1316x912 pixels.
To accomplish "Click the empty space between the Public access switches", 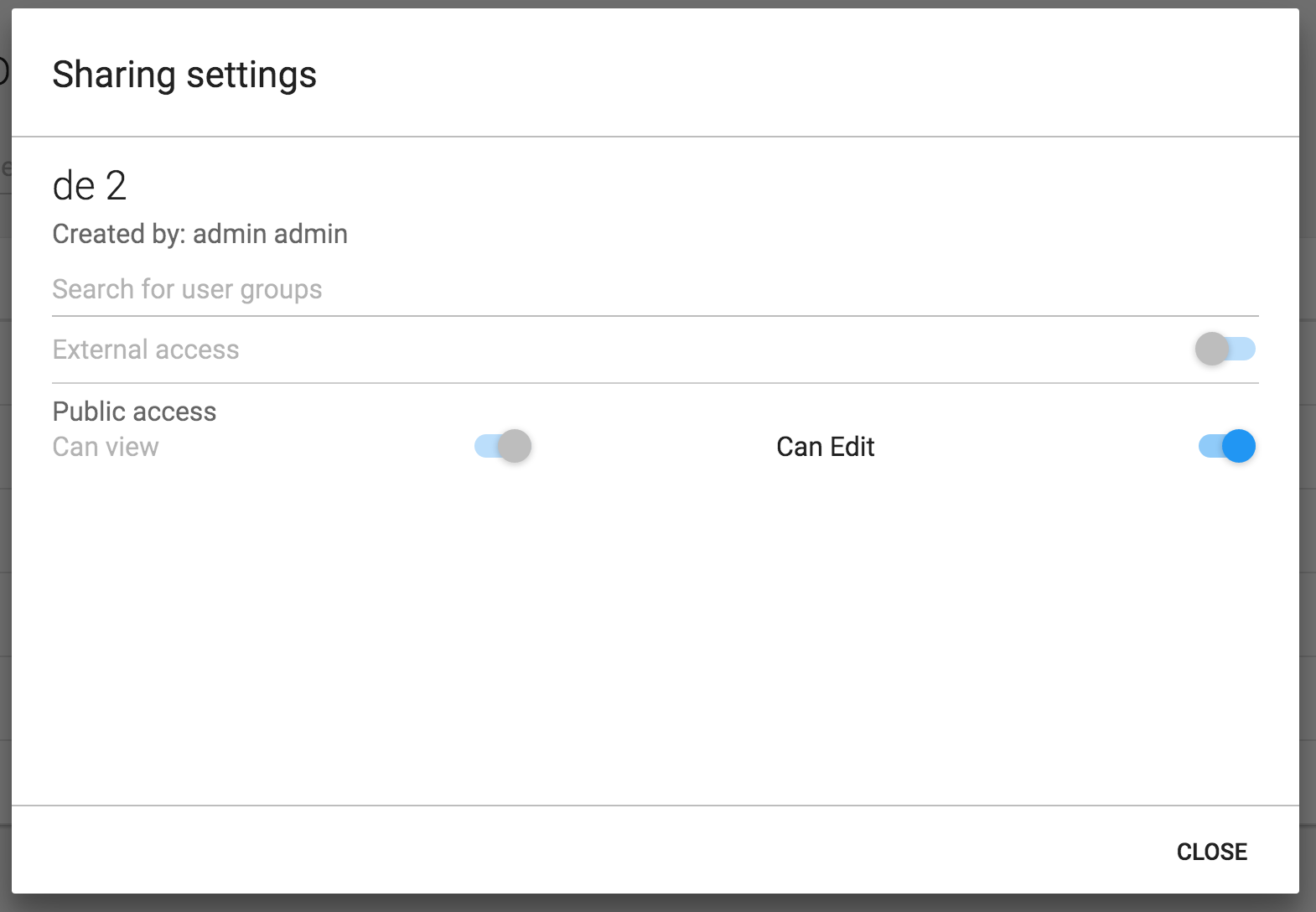I will point(654,446).
